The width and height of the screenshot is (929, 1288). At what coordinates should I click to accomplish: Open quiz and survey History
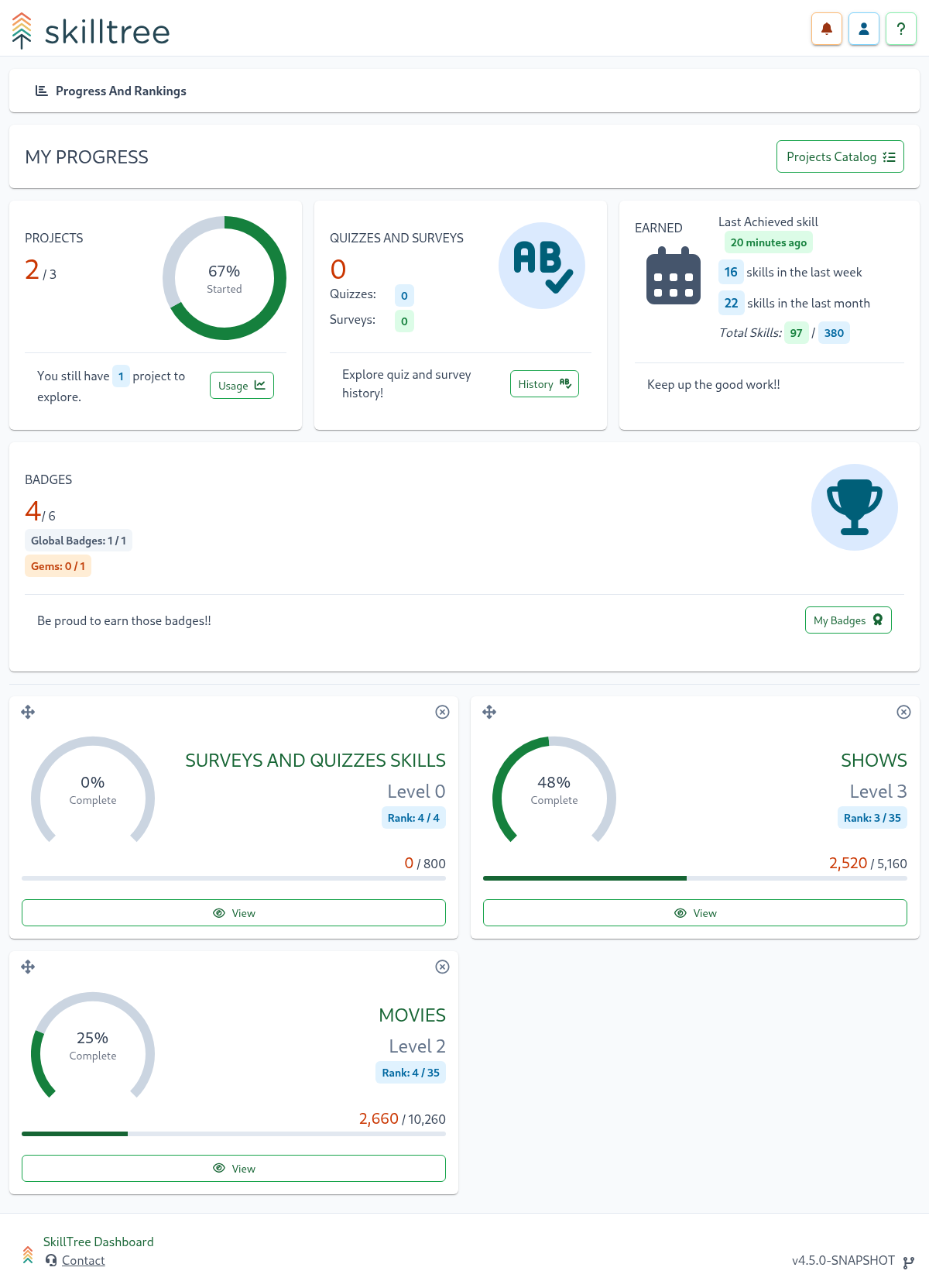pos(544,384)
